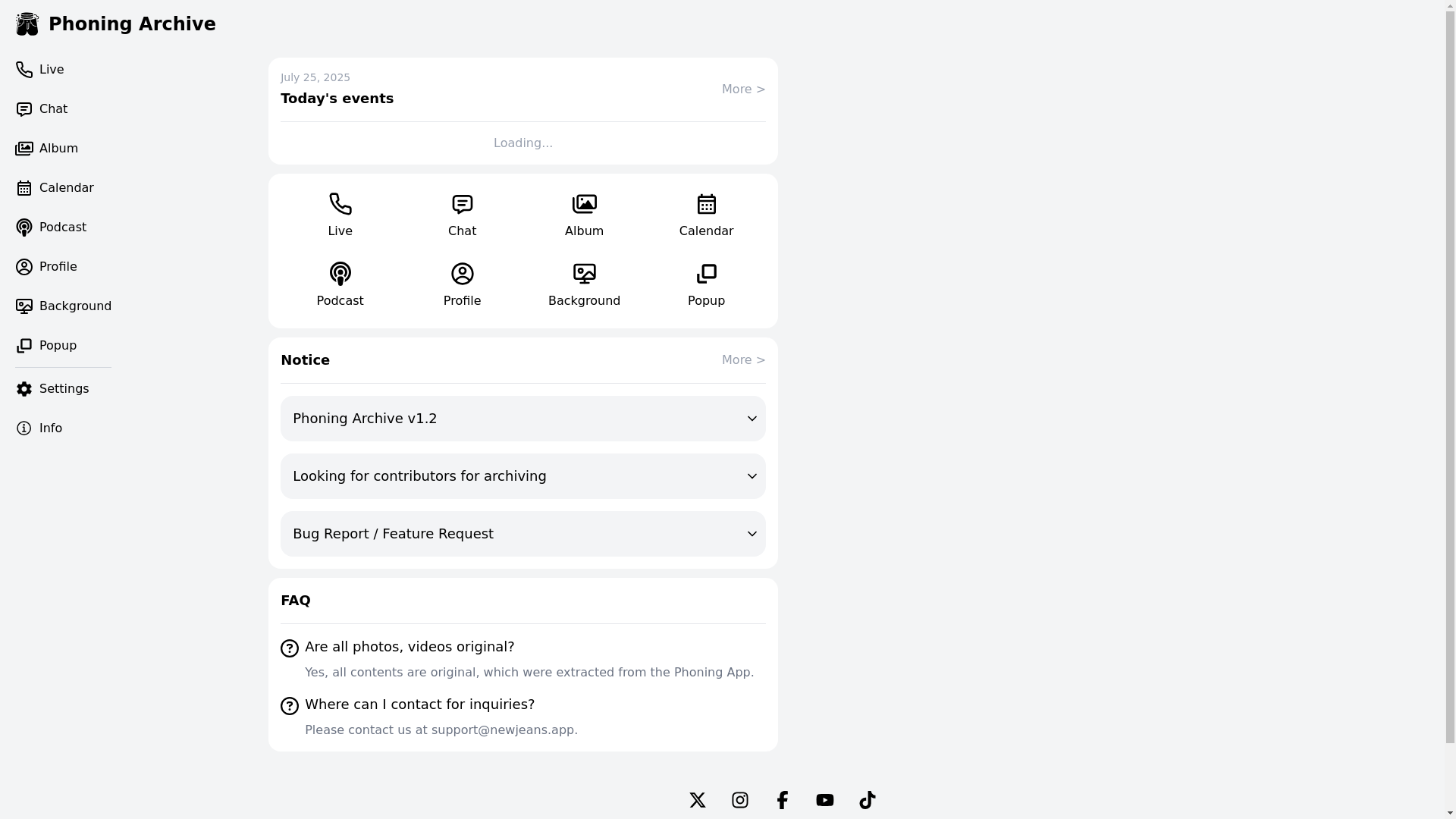The width and height of the screenshot is (1456, 819).
Task: Click the 'July 25, 2025' date text
Action: pos(315,77)
